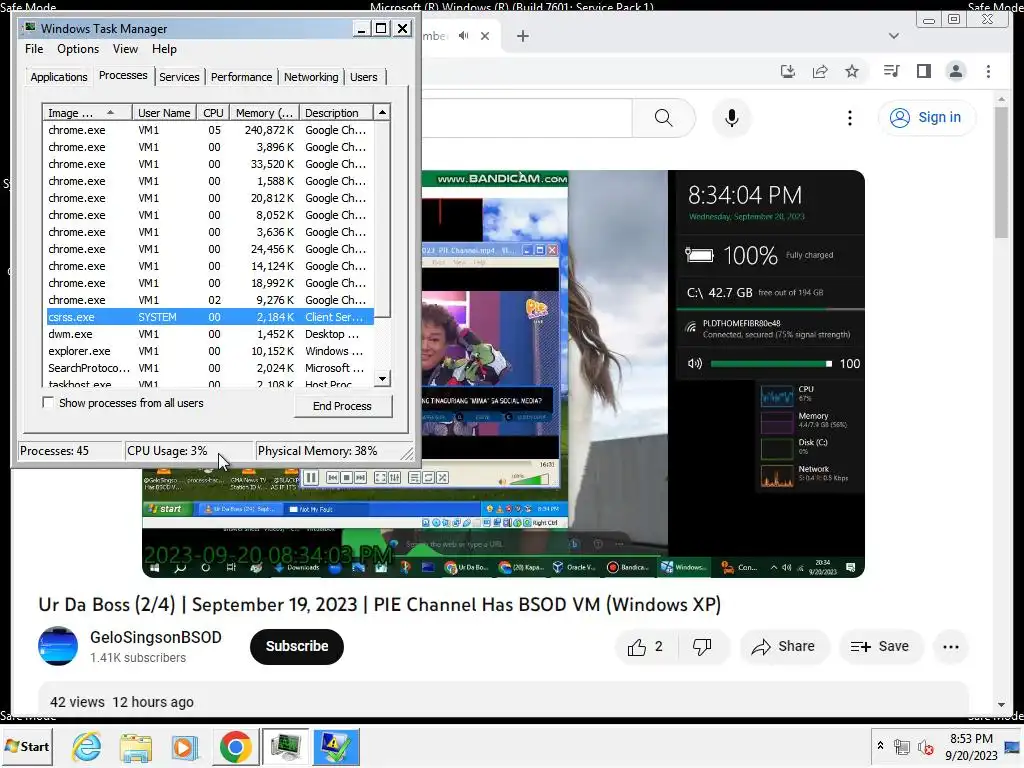Switch to the Services tab
Image resolution: width=1024 pixels, height=768 pixels.
pos(179,77)
